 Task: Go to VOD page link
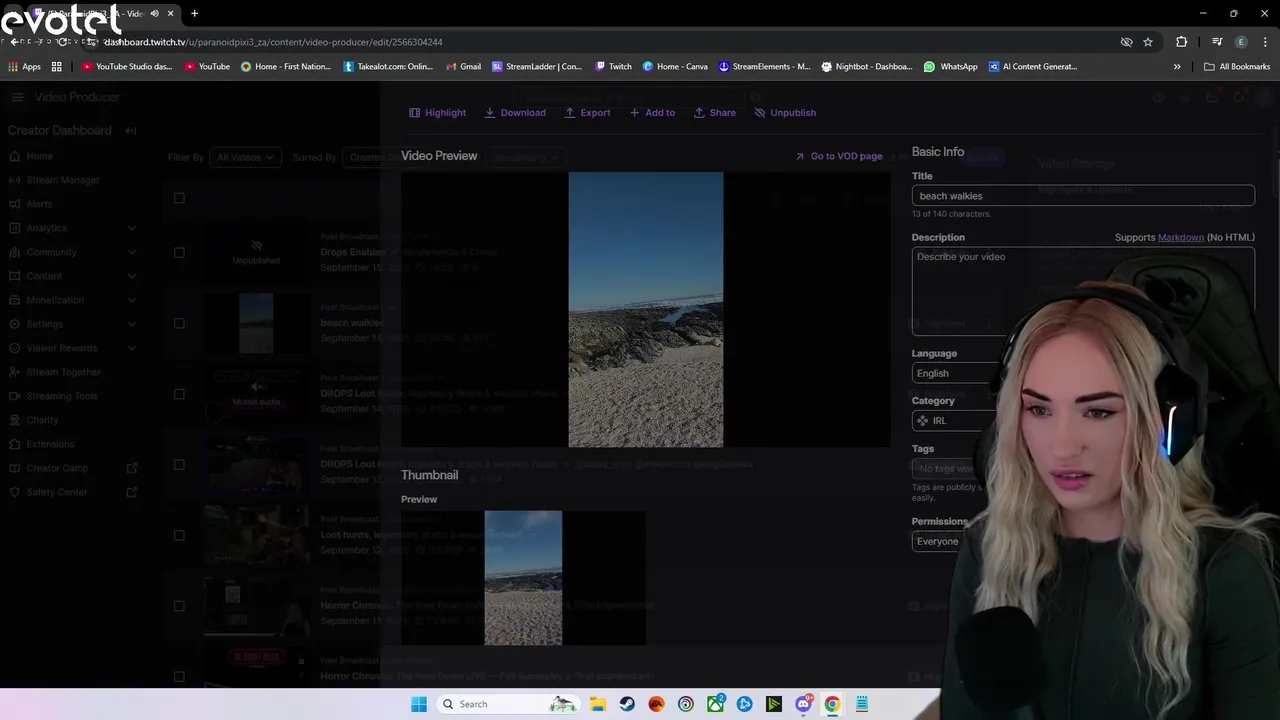(839, 156)
